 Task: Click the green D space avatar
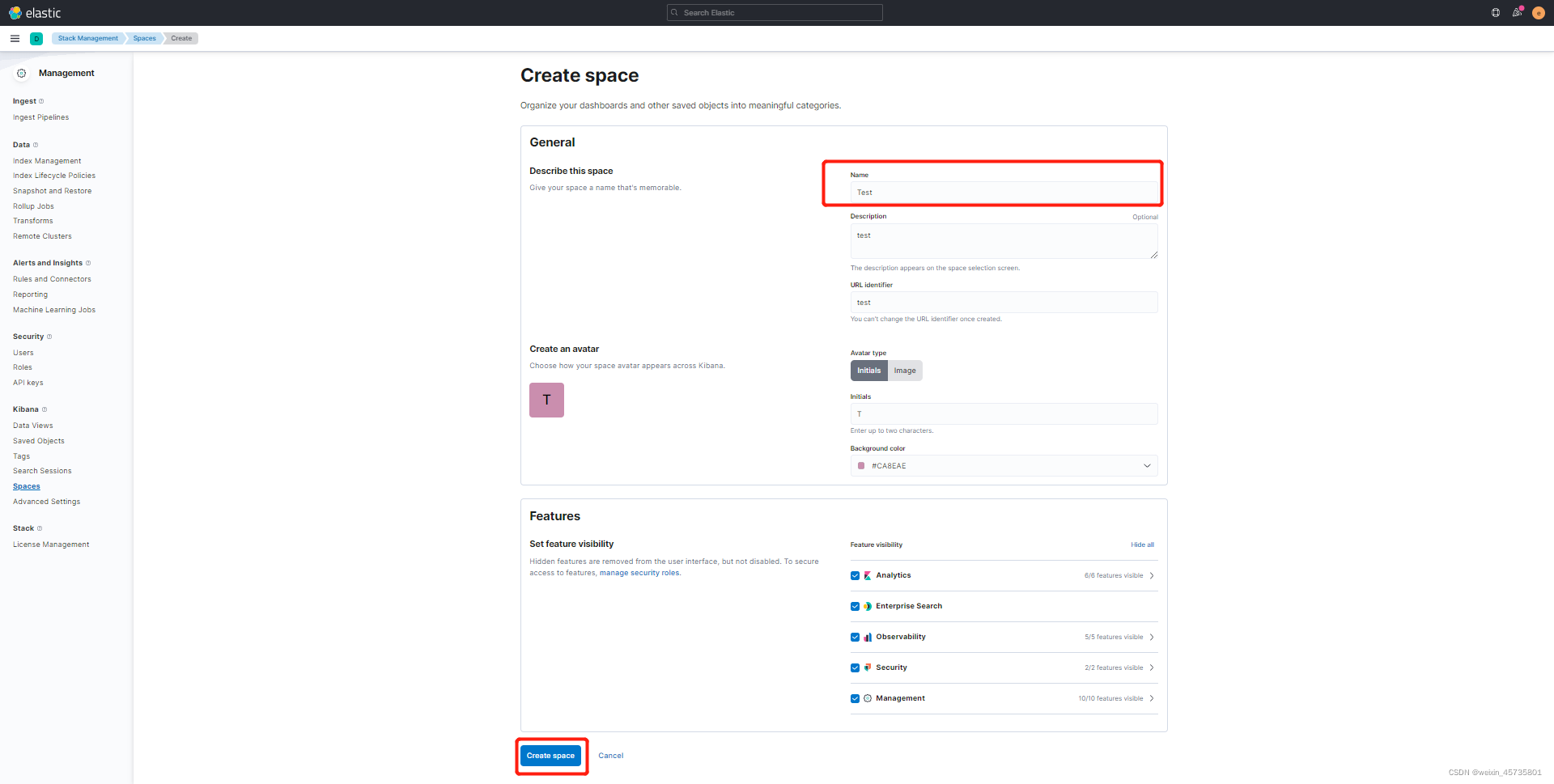36,39
